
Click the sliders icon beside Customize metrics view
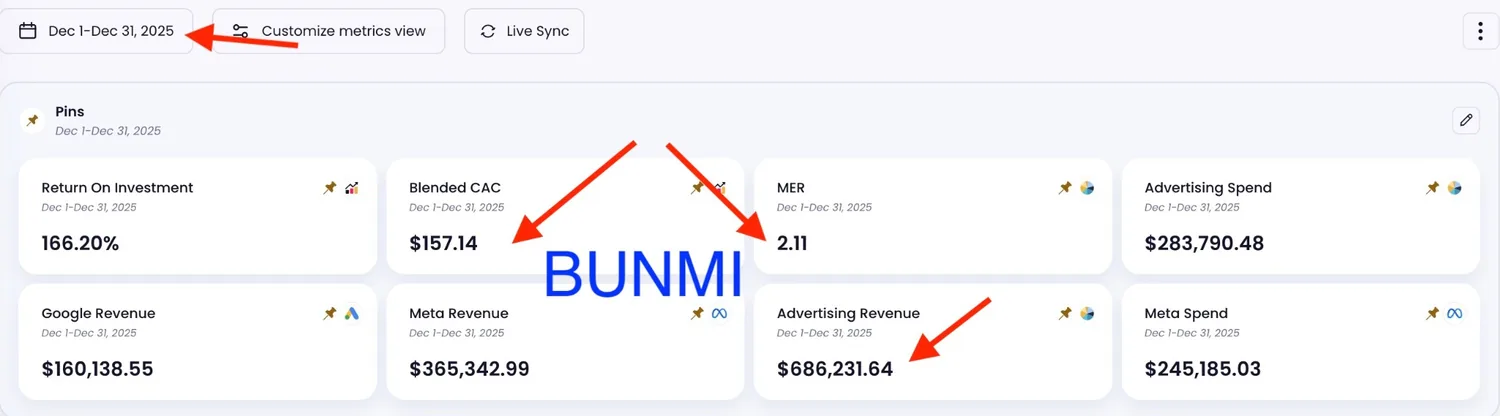241,31
